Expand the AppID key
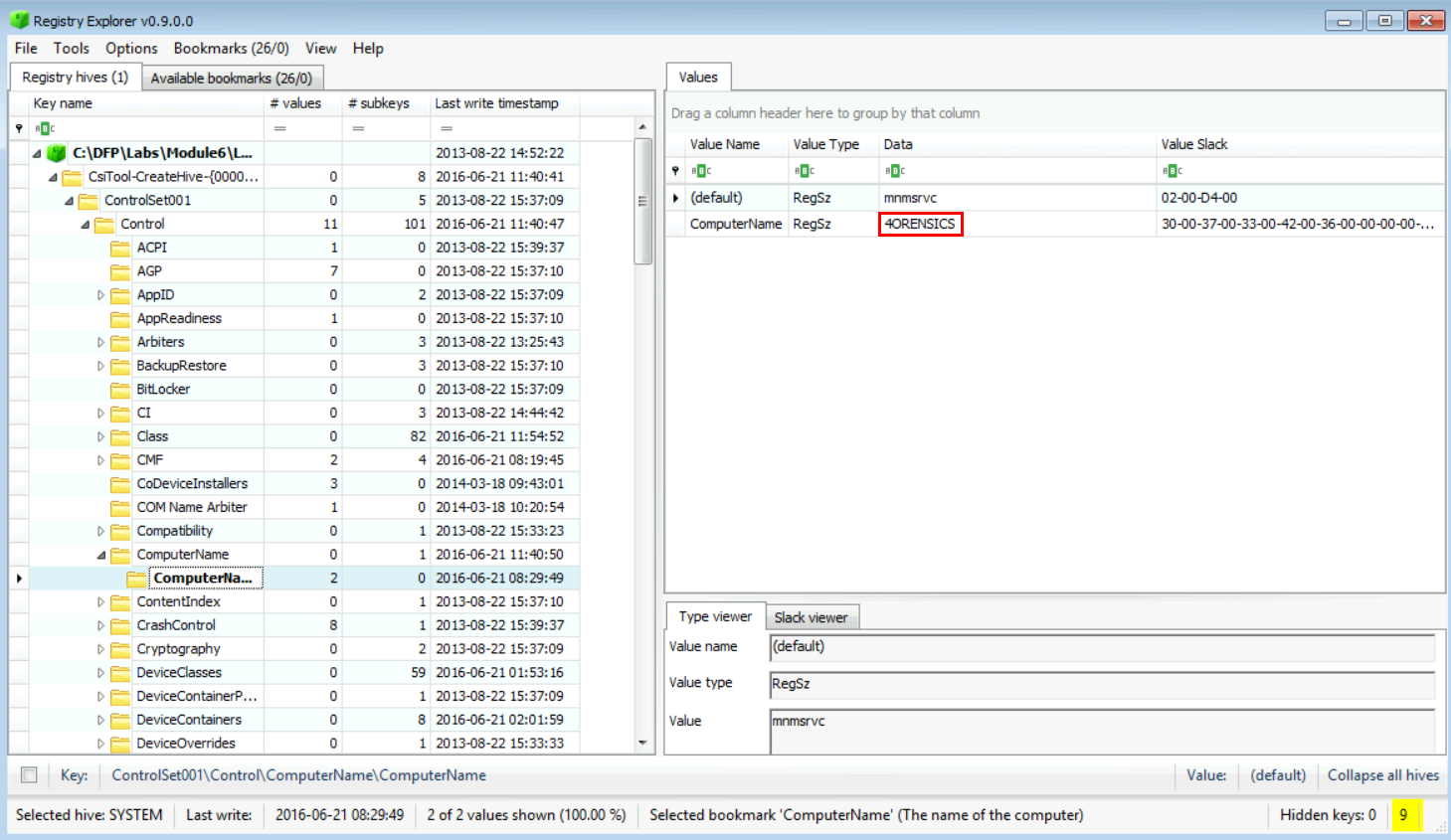This screenshot has width=1451, height=840. [100, 295]
